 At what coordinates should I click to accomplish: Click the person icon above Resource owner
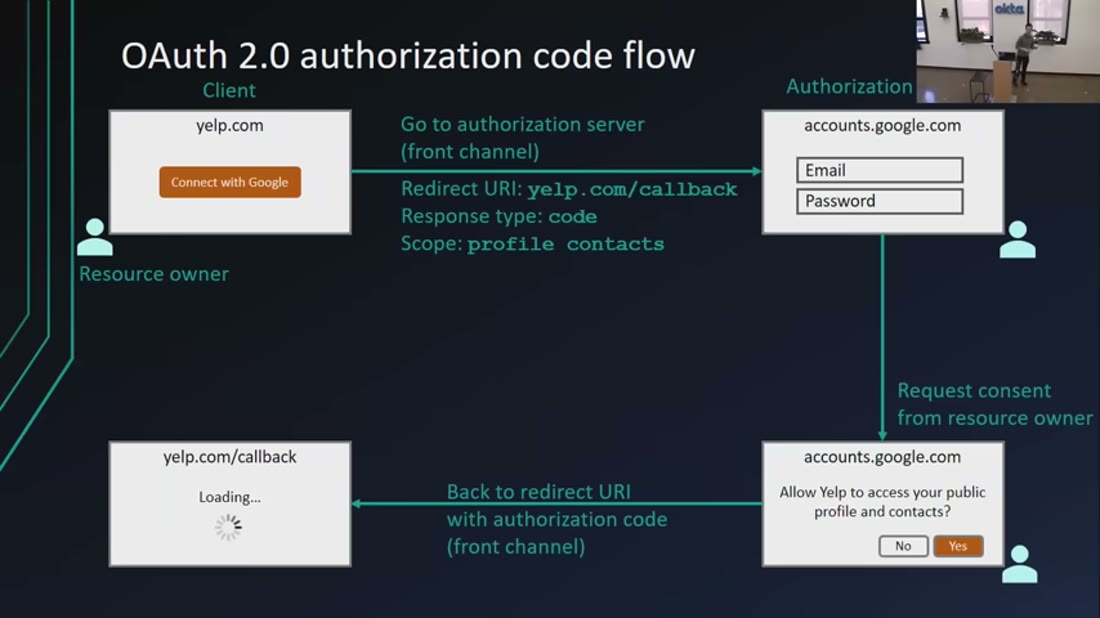point(95,237)
